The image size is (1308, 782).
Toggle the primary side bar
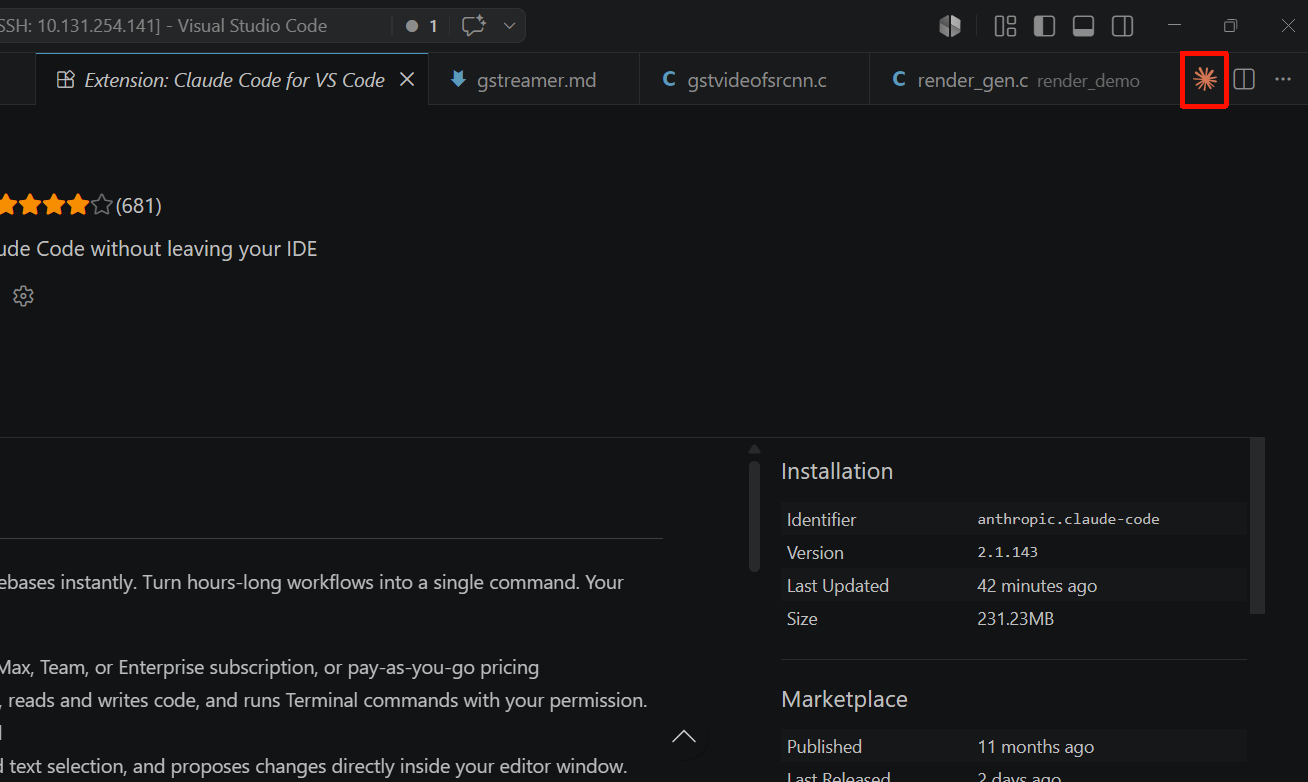[x=1044, y=26]
